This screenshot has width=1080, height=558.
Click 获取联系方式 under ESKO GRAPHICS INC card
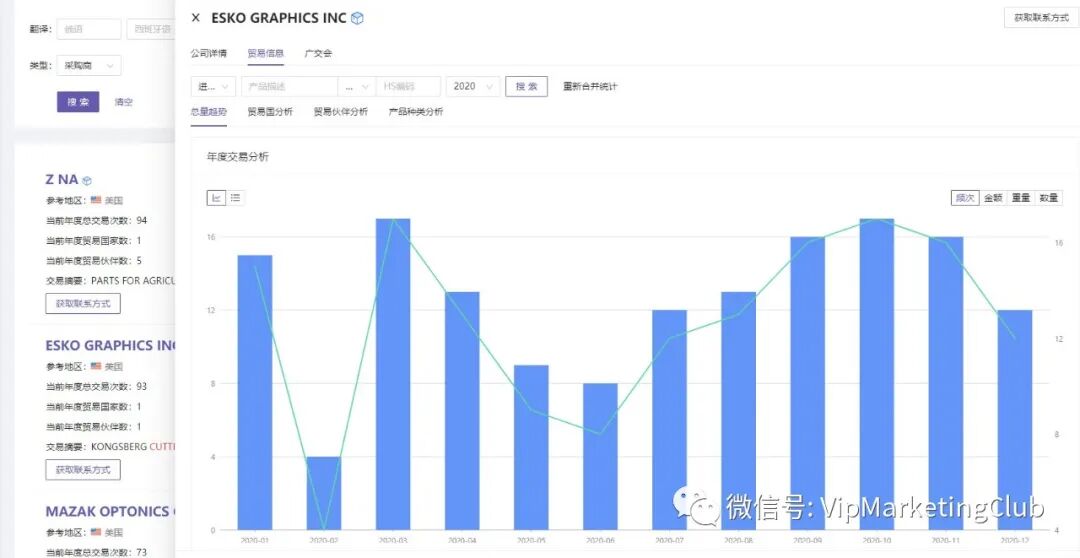pyautogui.click(x=83, y=470)
